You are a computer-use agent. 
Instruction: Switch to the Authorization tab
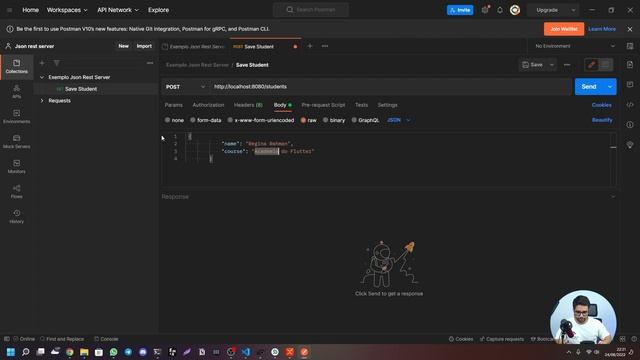coord(208,105)
